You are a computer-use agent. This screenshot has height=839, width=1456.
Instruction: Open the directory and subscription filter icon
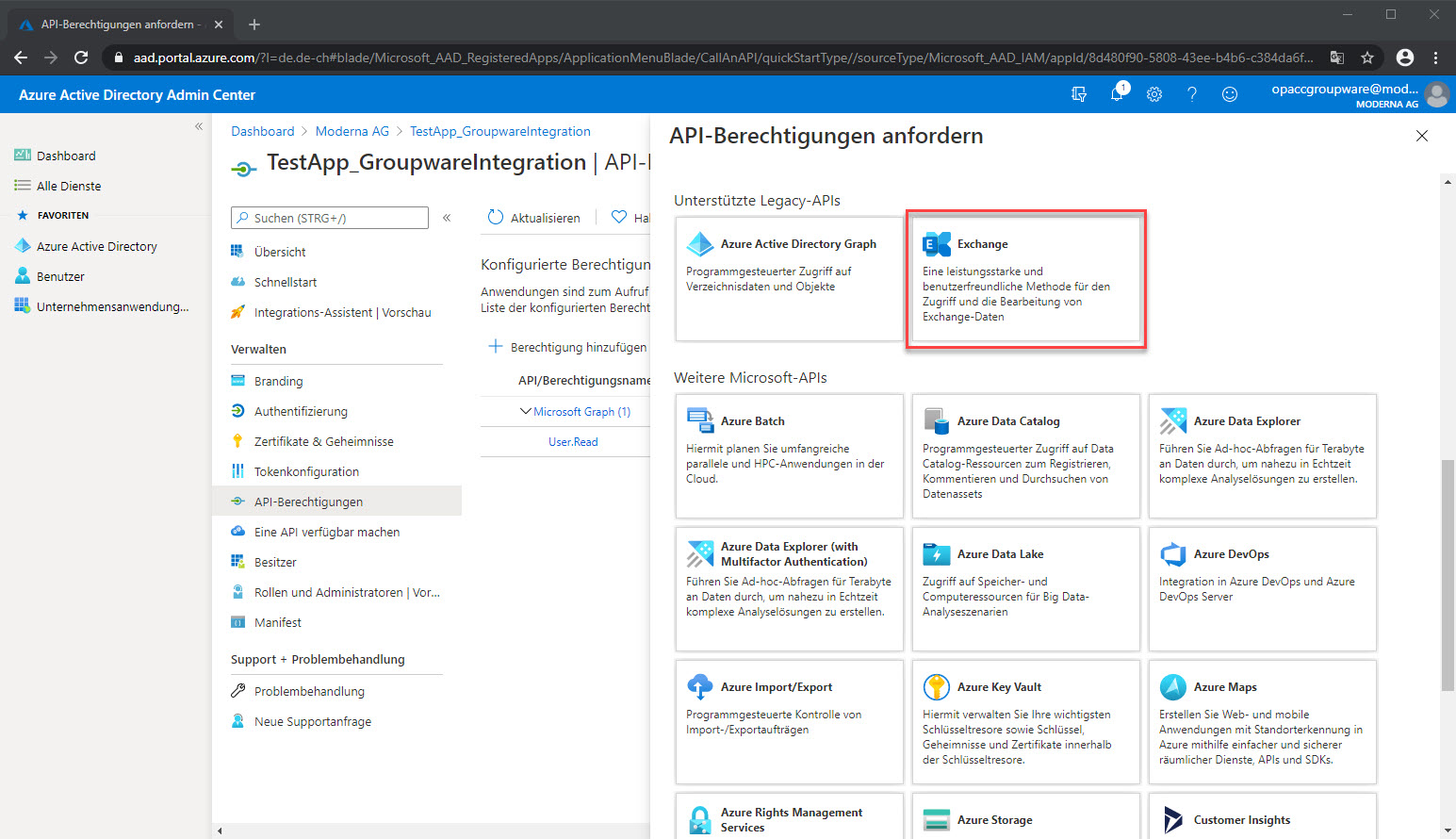click(1079, 94)
